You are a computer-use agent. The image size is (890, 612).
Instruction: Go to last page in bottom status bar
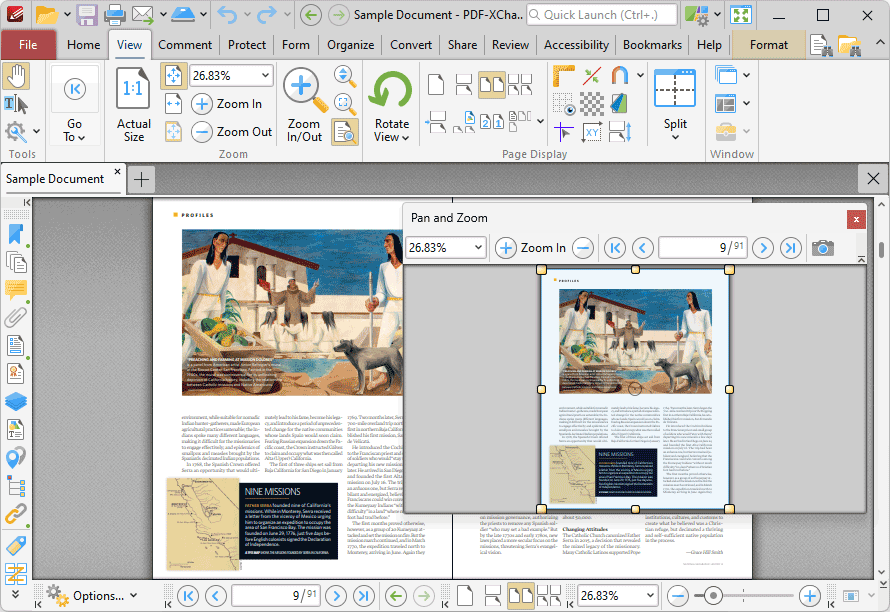click(x=364, y=596)
